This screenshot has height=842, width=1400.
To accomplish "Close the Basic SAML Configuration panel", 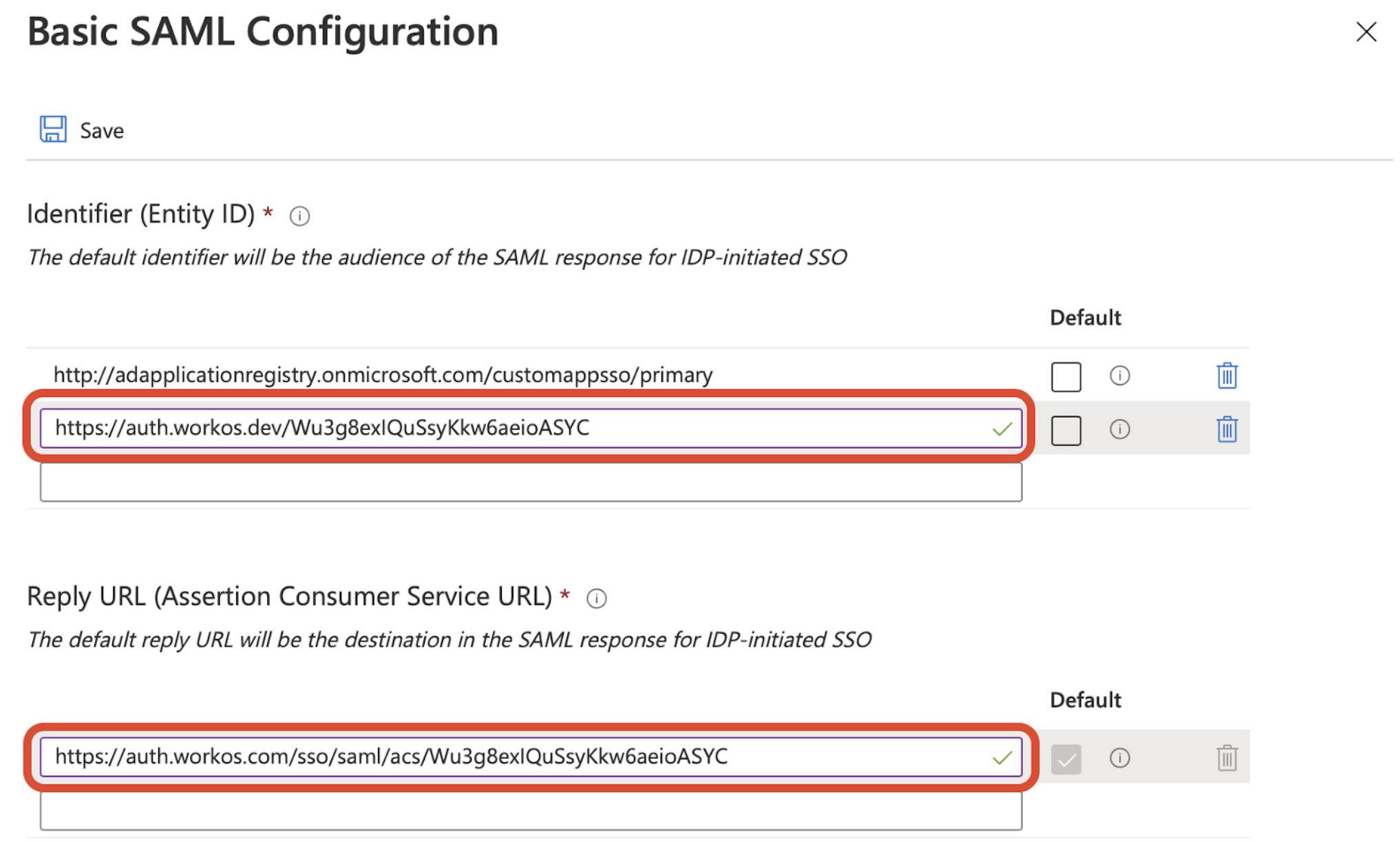I will [x=1366, y=32].
